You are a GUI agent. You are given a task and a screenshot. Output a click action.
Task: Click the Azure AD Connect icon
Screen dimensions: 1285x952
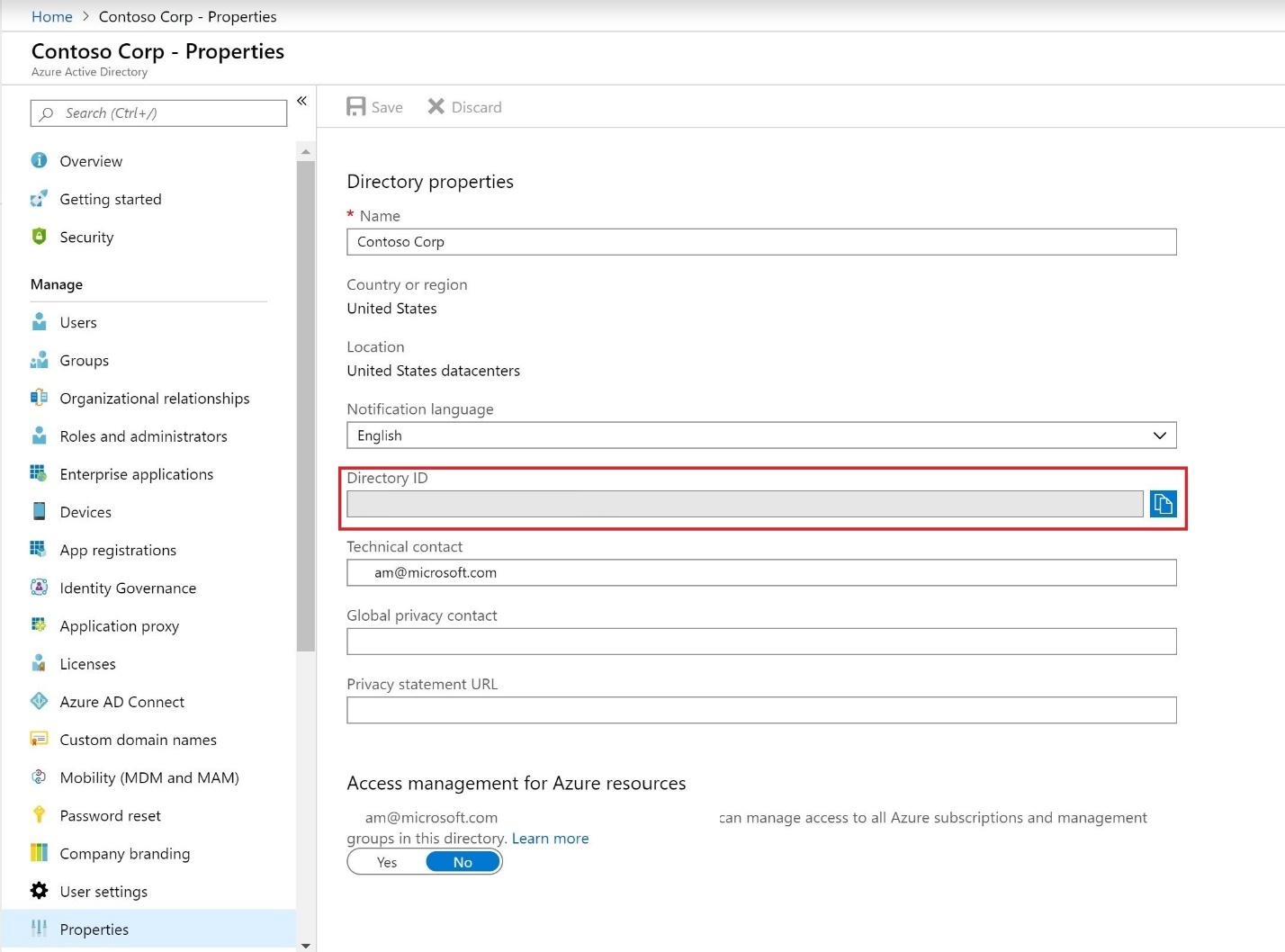coord(39,702)
